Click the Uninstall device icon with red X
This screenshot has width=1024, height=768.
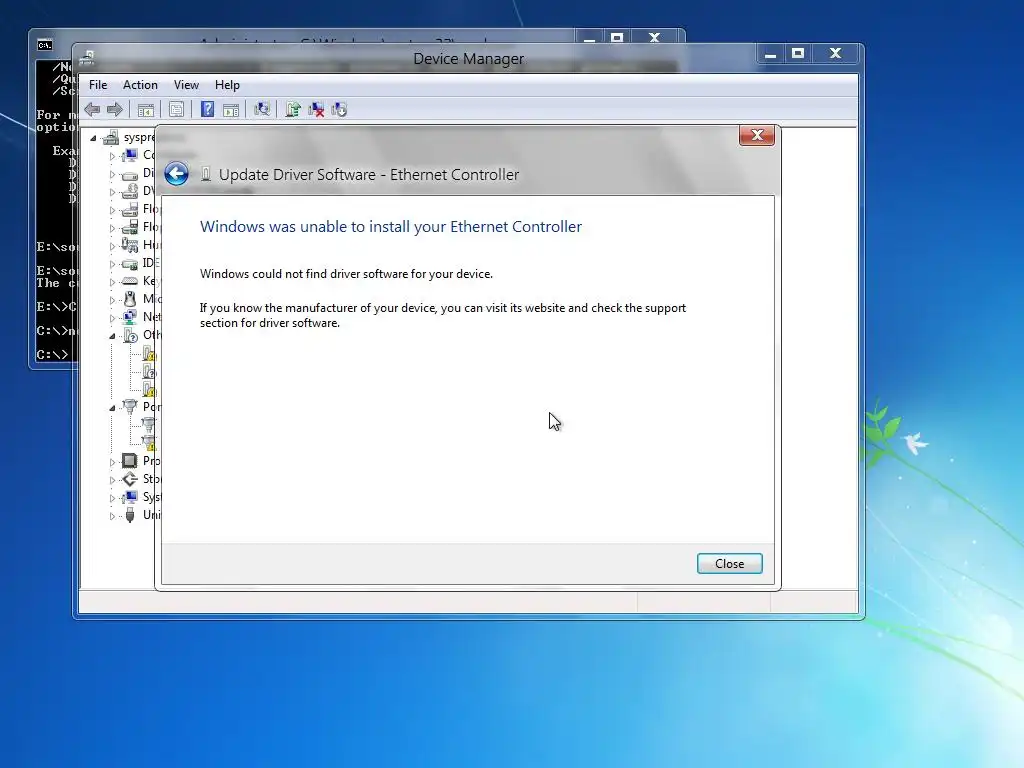[x=316, y=110]
